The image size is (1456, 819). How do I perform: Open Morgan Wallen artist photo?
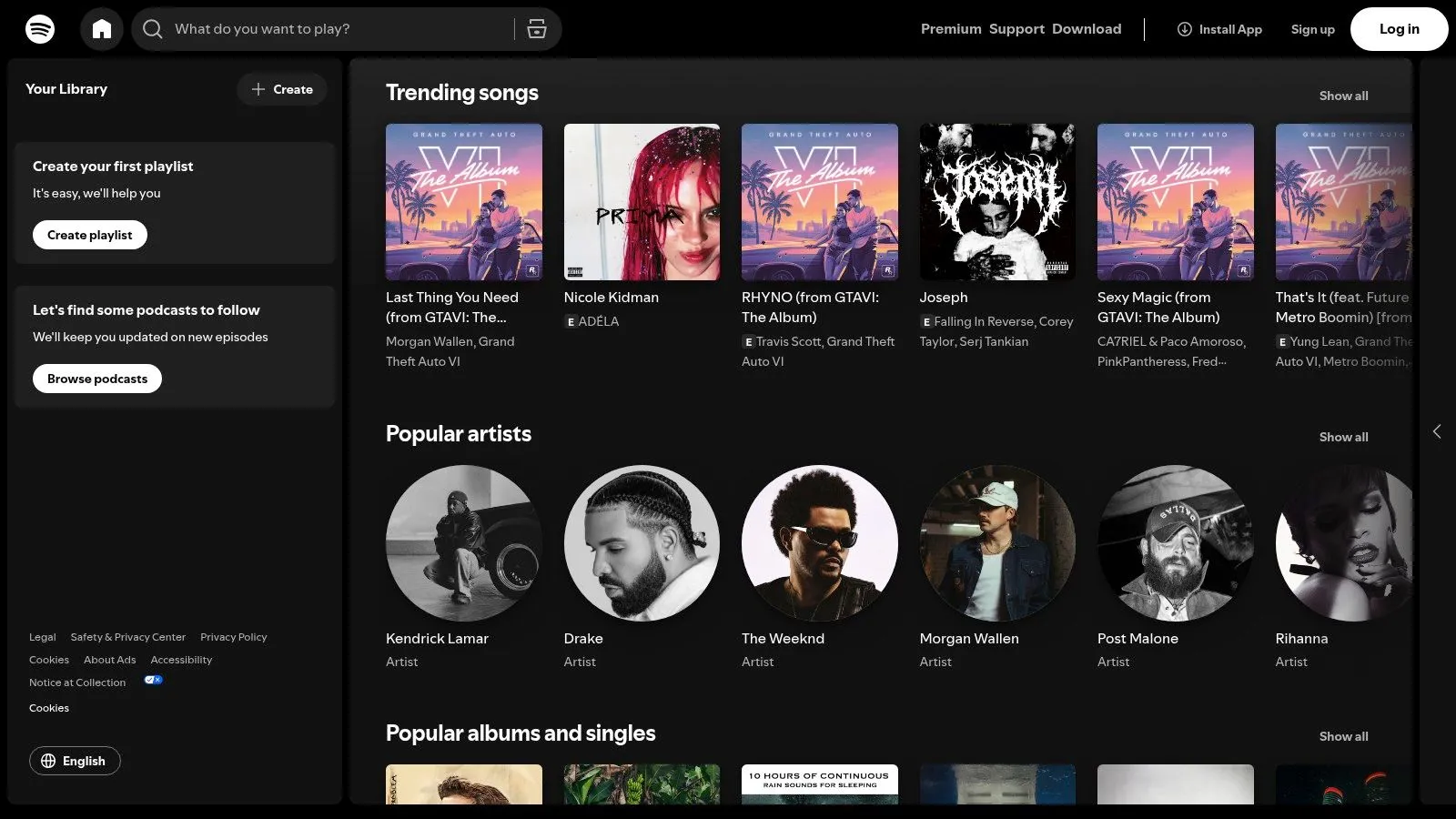(997, 543)
